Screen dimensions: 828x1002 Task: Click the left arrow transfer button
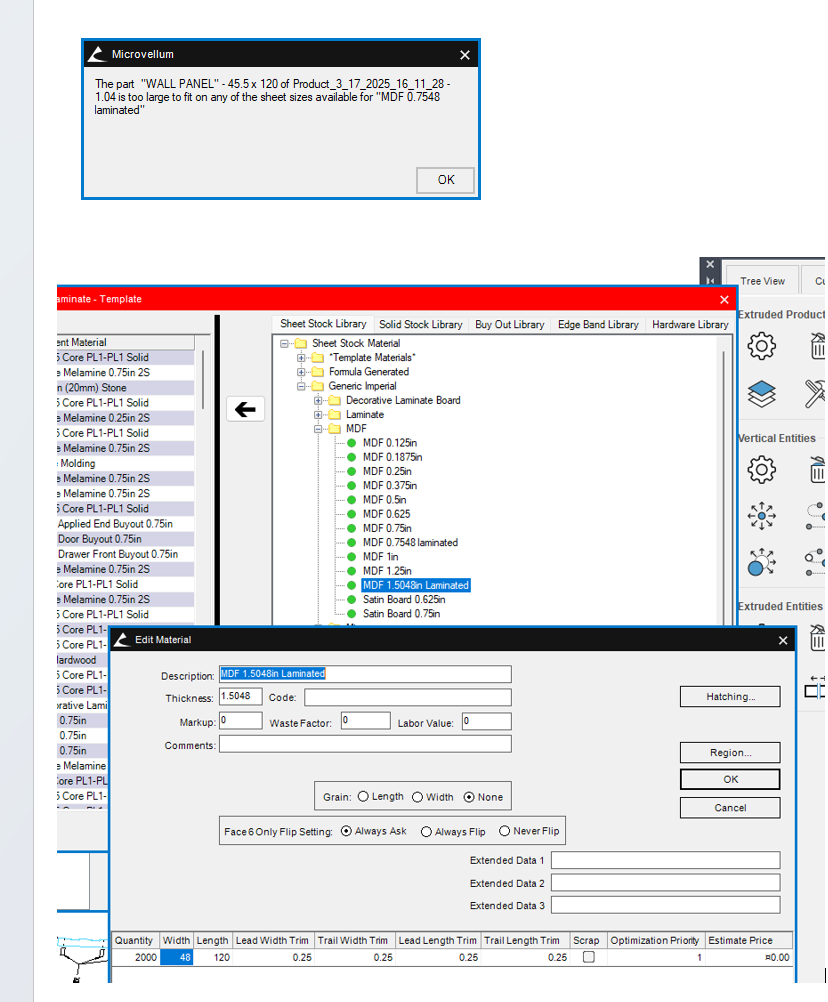245,409
